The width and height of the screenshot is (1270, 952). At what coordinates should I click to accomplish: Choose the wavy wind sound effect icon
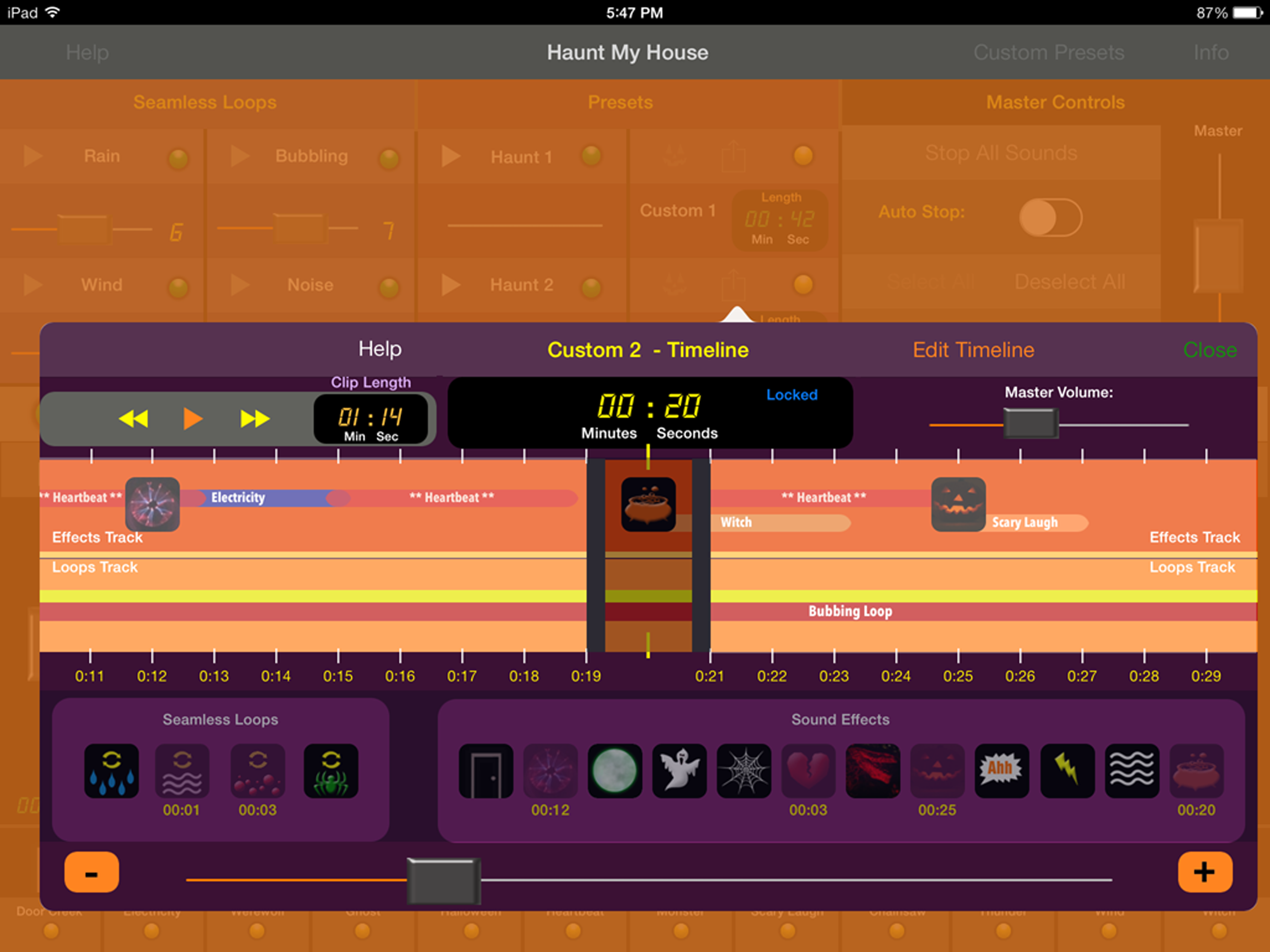[1131, 771]
